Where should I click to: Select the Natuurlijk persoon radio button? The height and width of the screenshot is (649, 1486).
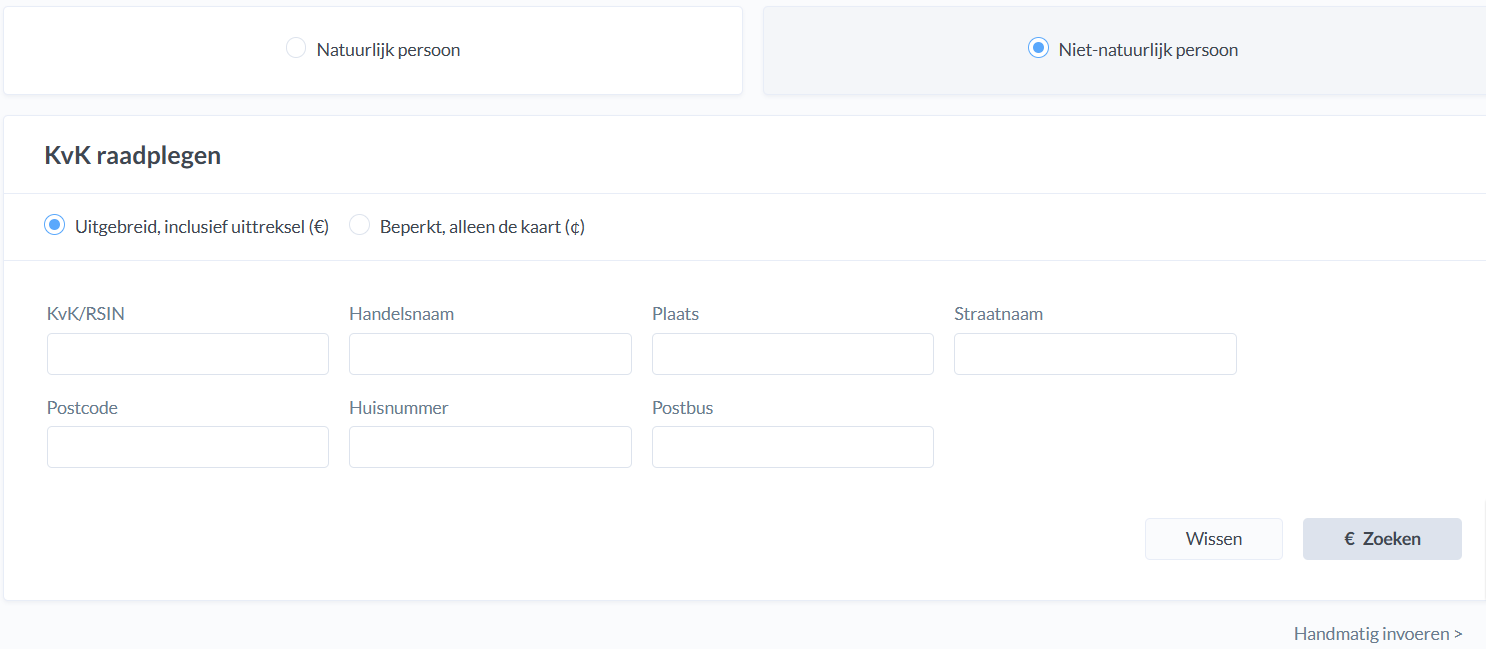pos(296,48)
